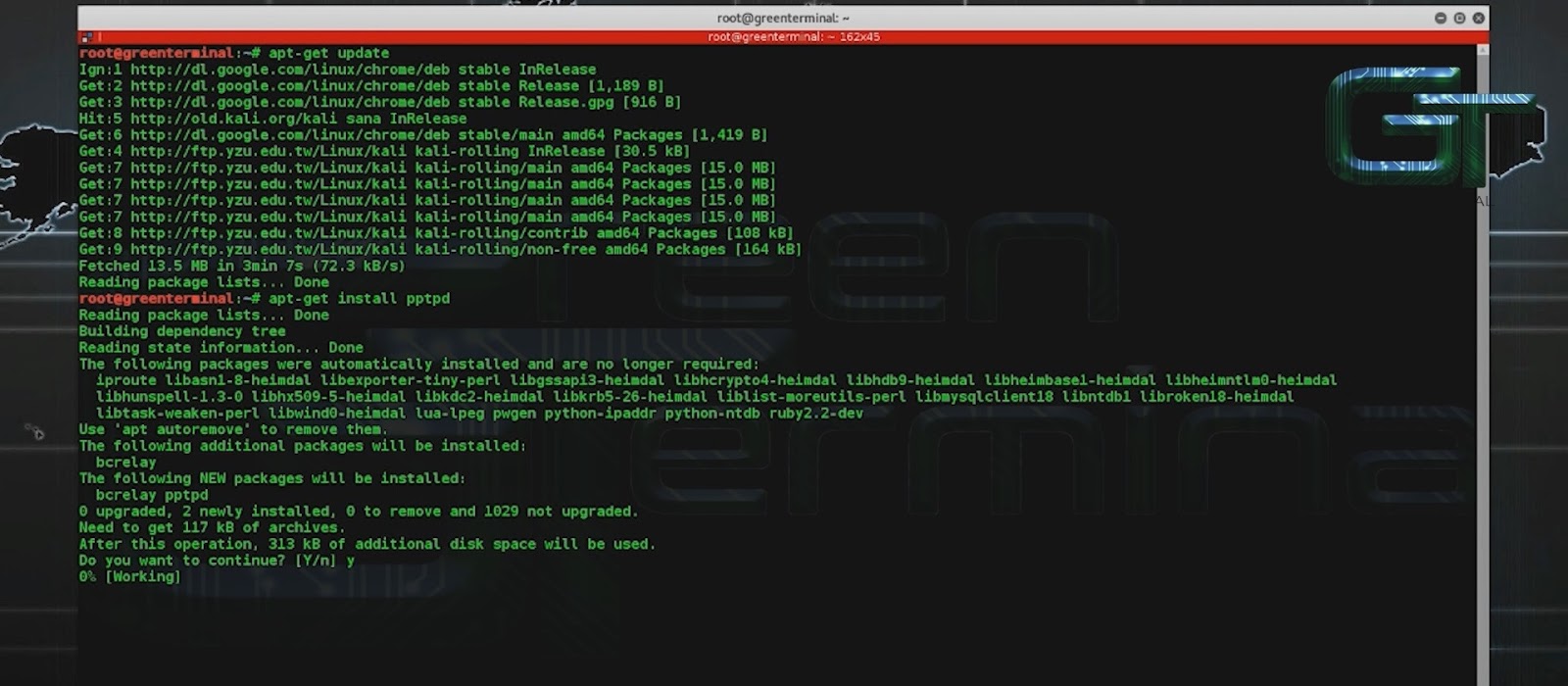1568x686 pixels.
Task: Maximize the root@greenterminal terminal window
Action: (x=1459, y=18)
